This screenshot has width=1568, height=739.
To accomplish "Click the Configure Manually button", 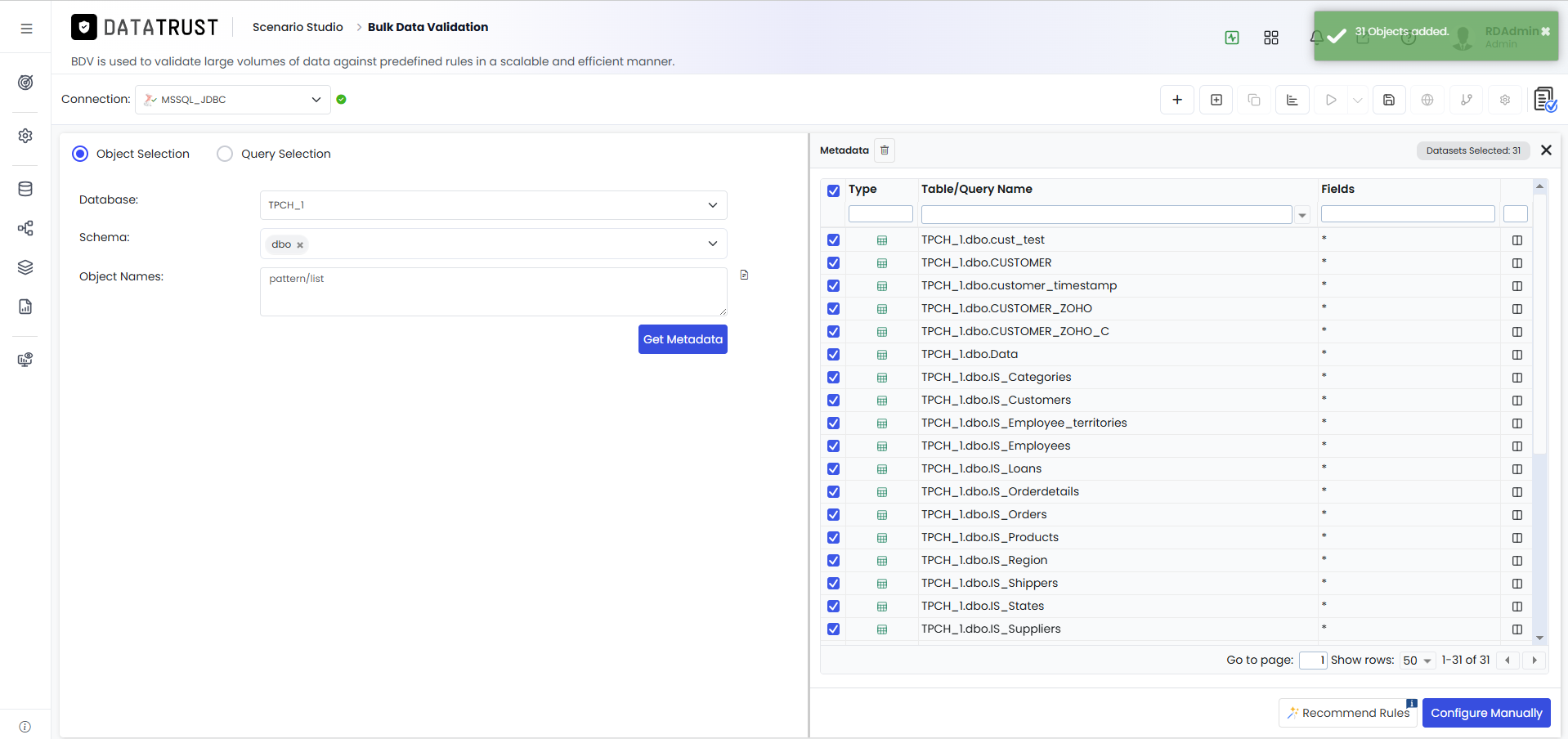I will [1486, 713].
